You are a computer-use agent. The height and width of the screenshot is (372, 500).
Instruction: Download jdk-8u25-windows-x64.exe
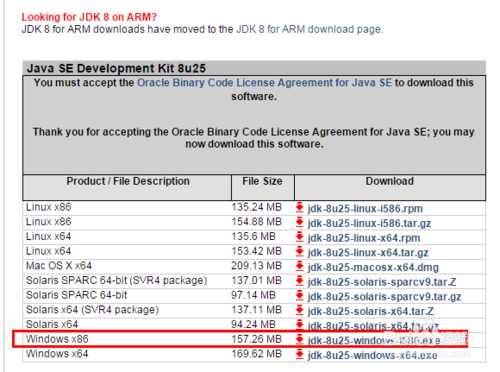click(372, 355)
